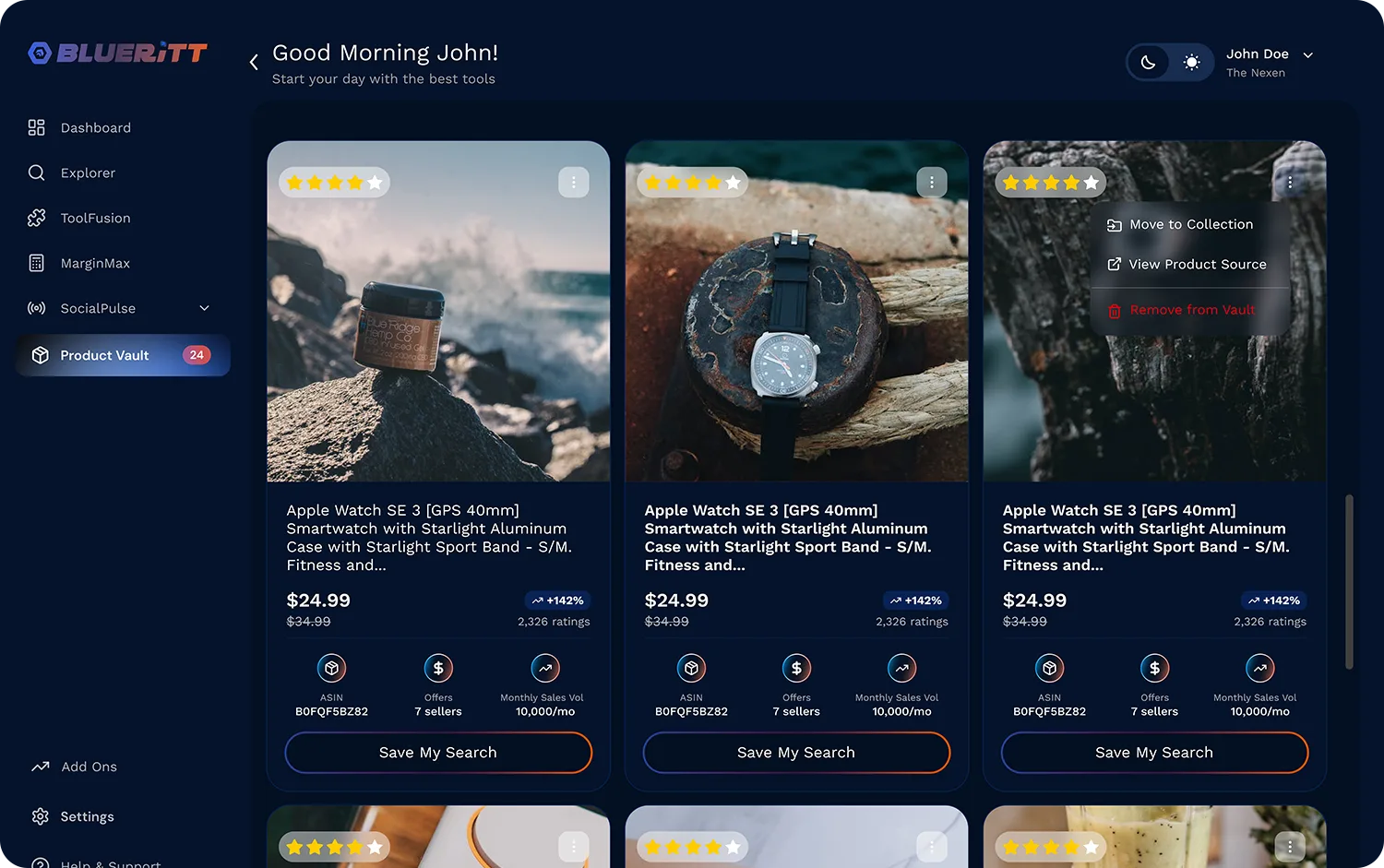Open MarginMax calculator in sidebar

pos(79,263)
